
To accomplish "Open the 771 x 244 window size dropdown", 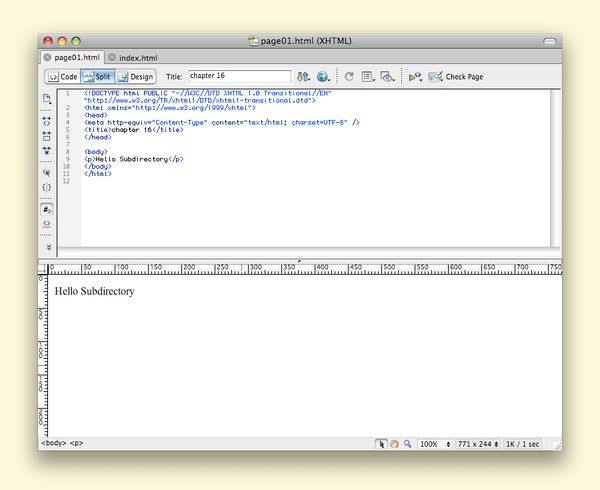I will (477, 443).
